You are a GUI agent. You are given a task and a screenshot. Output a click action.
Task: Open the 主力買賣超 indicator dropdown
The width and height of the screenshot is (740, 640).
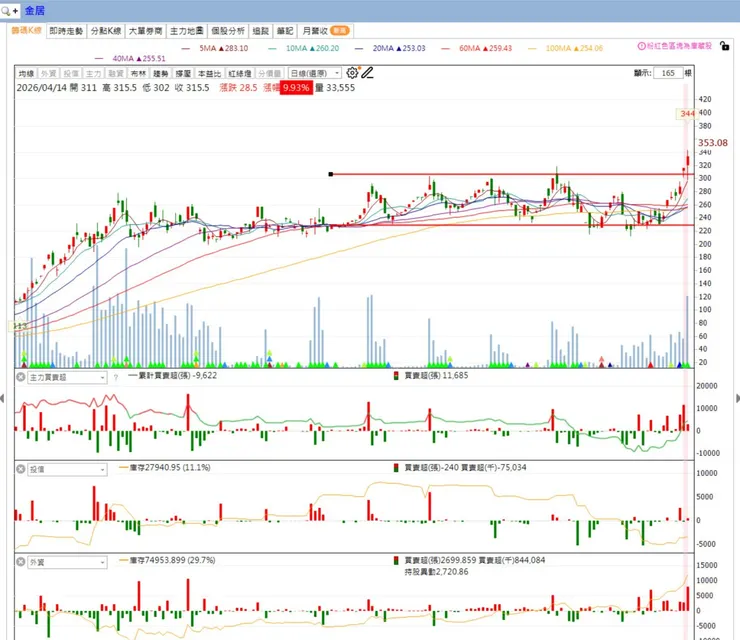coord(67,378)
